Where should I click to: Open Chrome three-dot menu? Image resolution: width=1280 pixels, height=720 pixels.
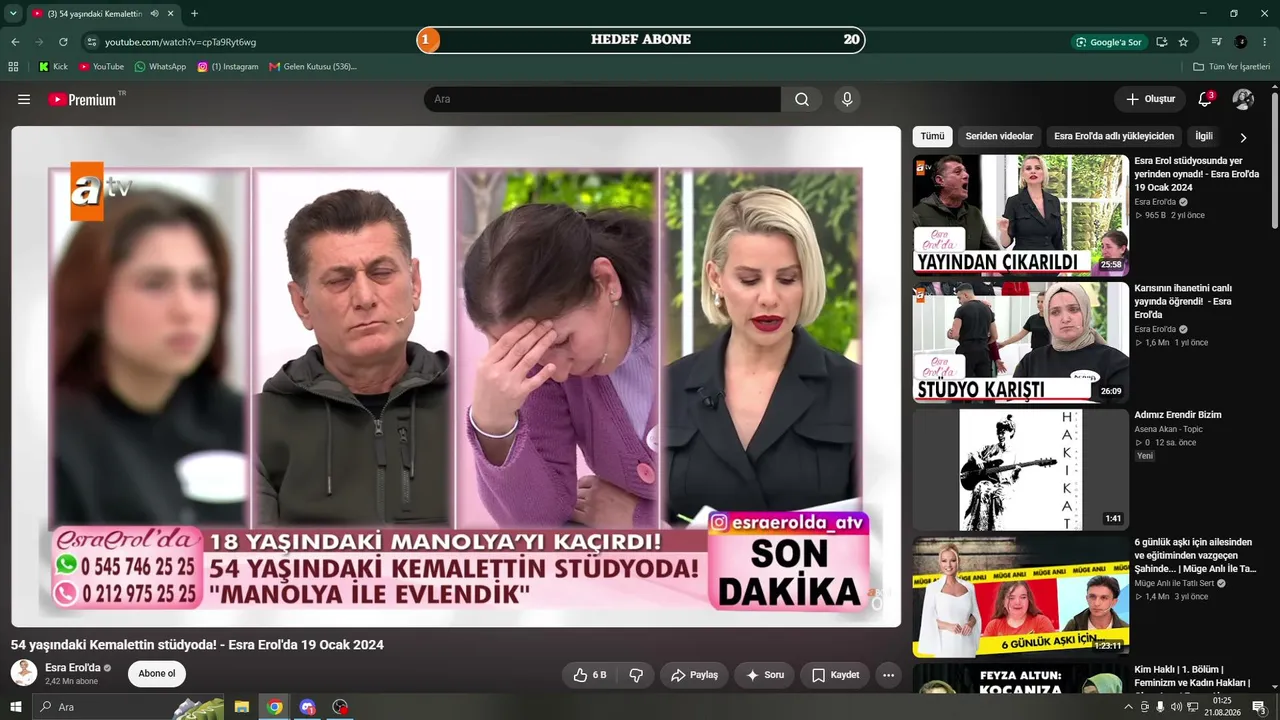point(1265,42)
